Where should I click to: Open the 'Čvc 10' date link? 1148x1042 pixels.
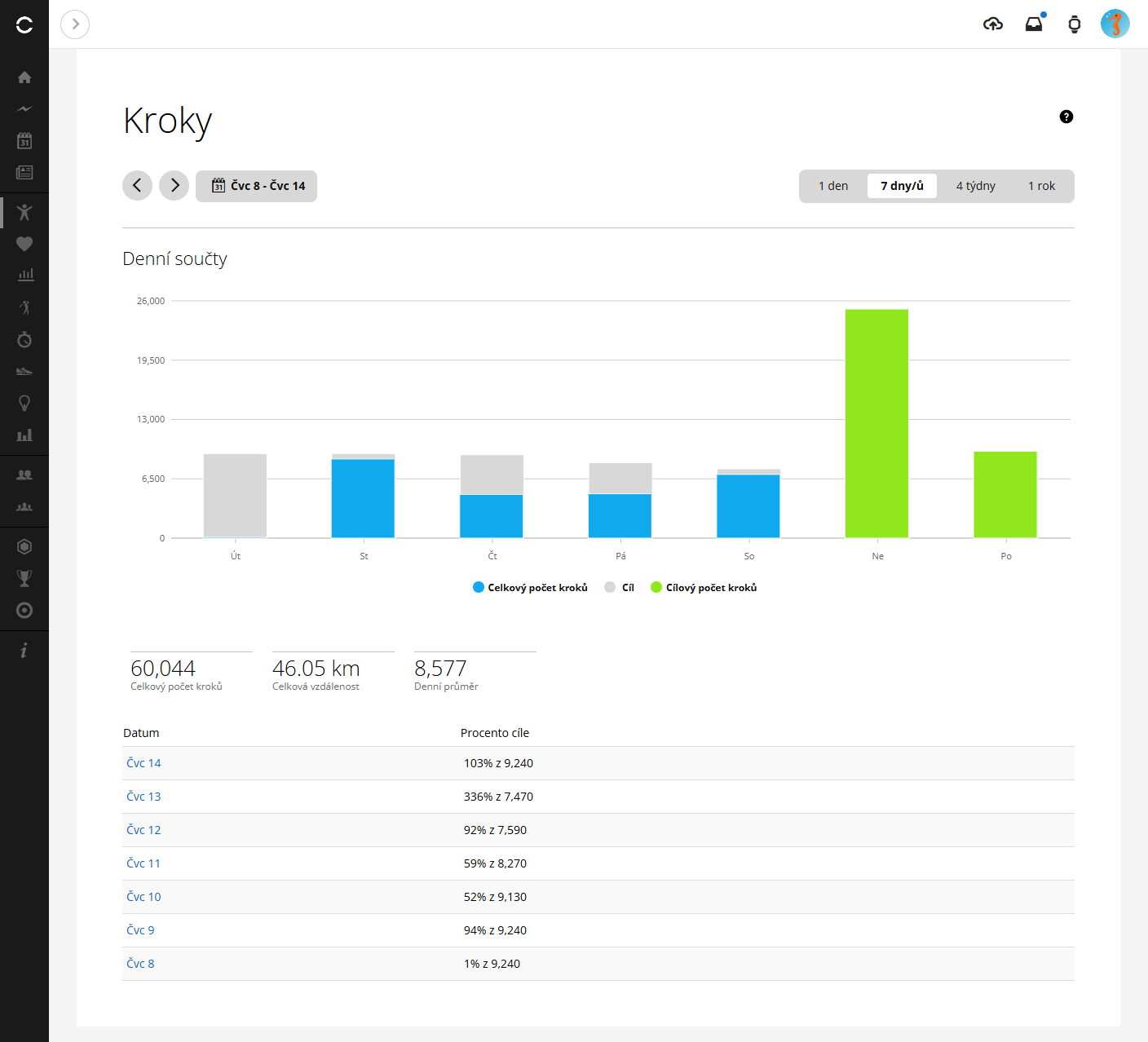143,897
